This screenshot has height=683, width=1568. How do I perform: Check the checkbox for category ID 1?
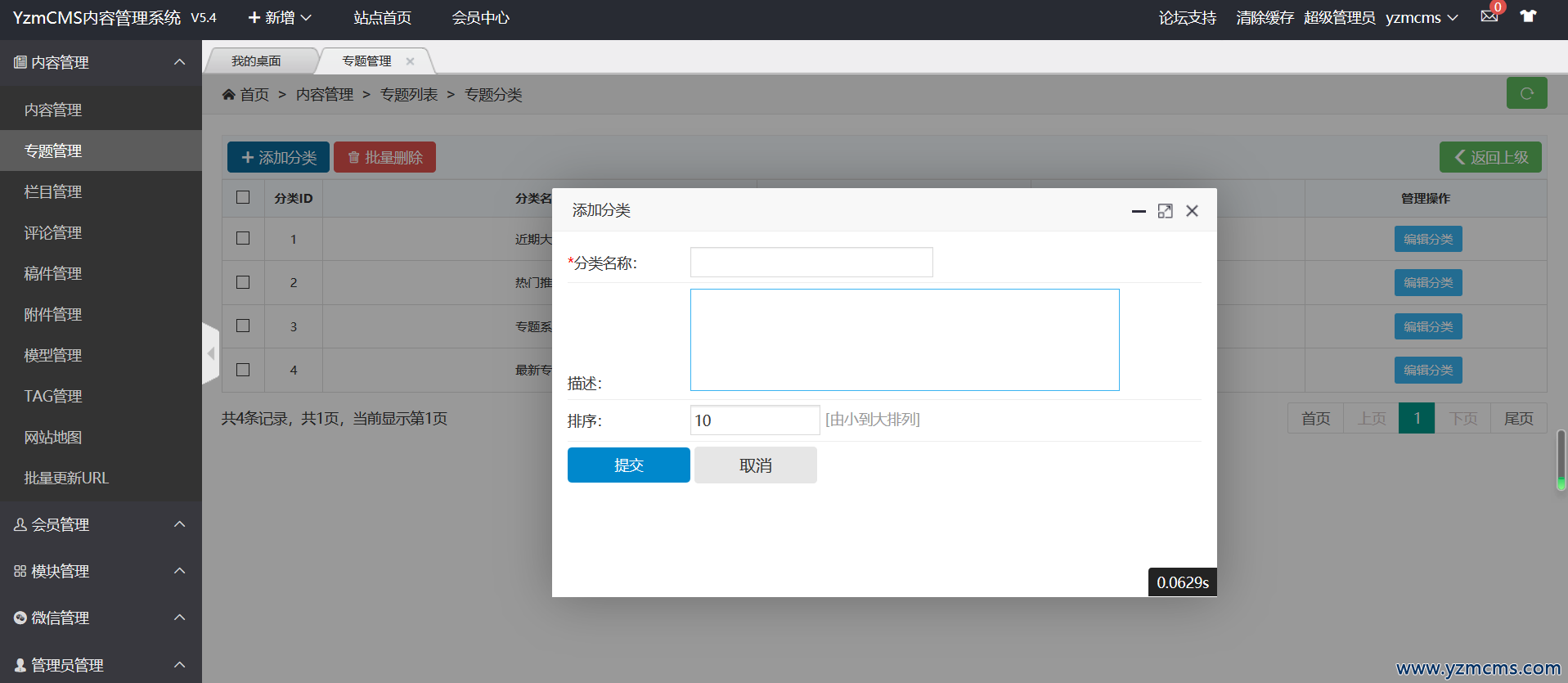pyautogui.click(x=243, y=238)
